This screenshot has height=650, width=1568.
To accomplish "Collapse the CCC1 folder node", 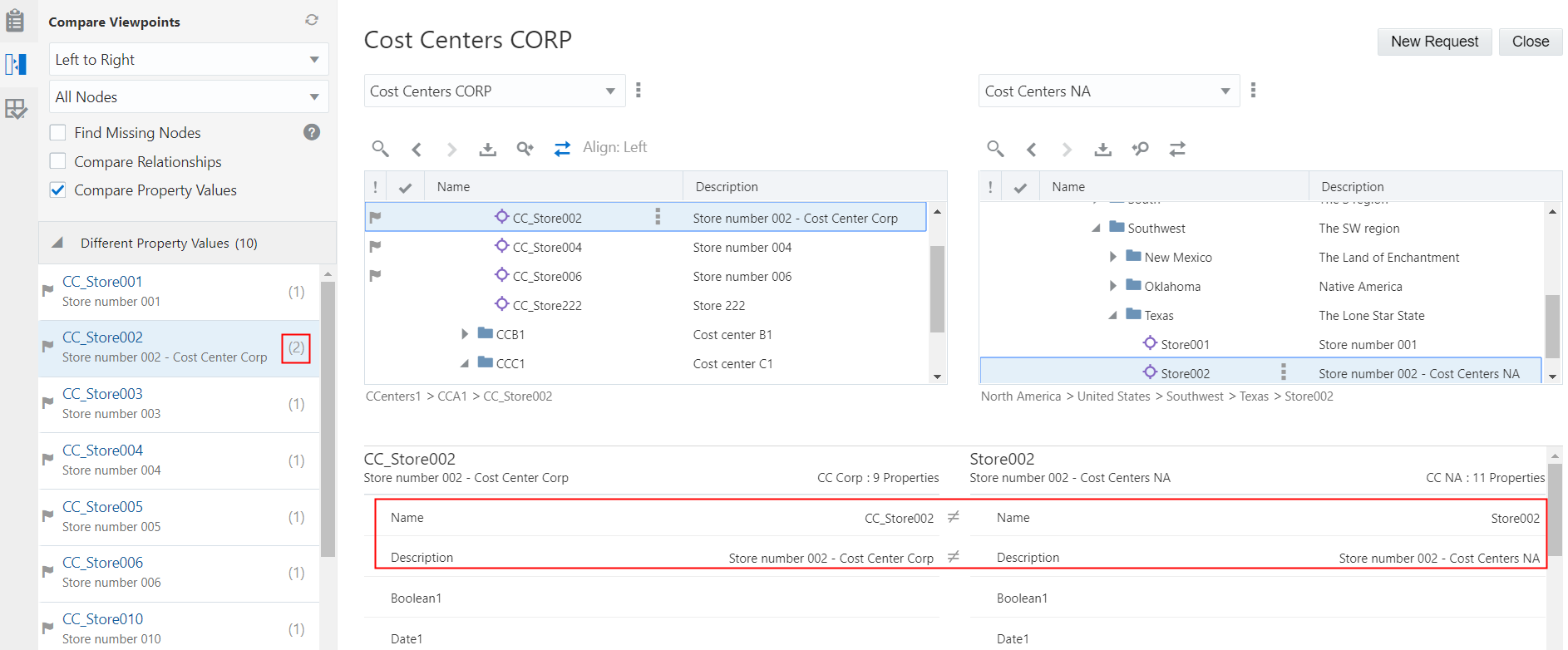I will tap(465, 363).
